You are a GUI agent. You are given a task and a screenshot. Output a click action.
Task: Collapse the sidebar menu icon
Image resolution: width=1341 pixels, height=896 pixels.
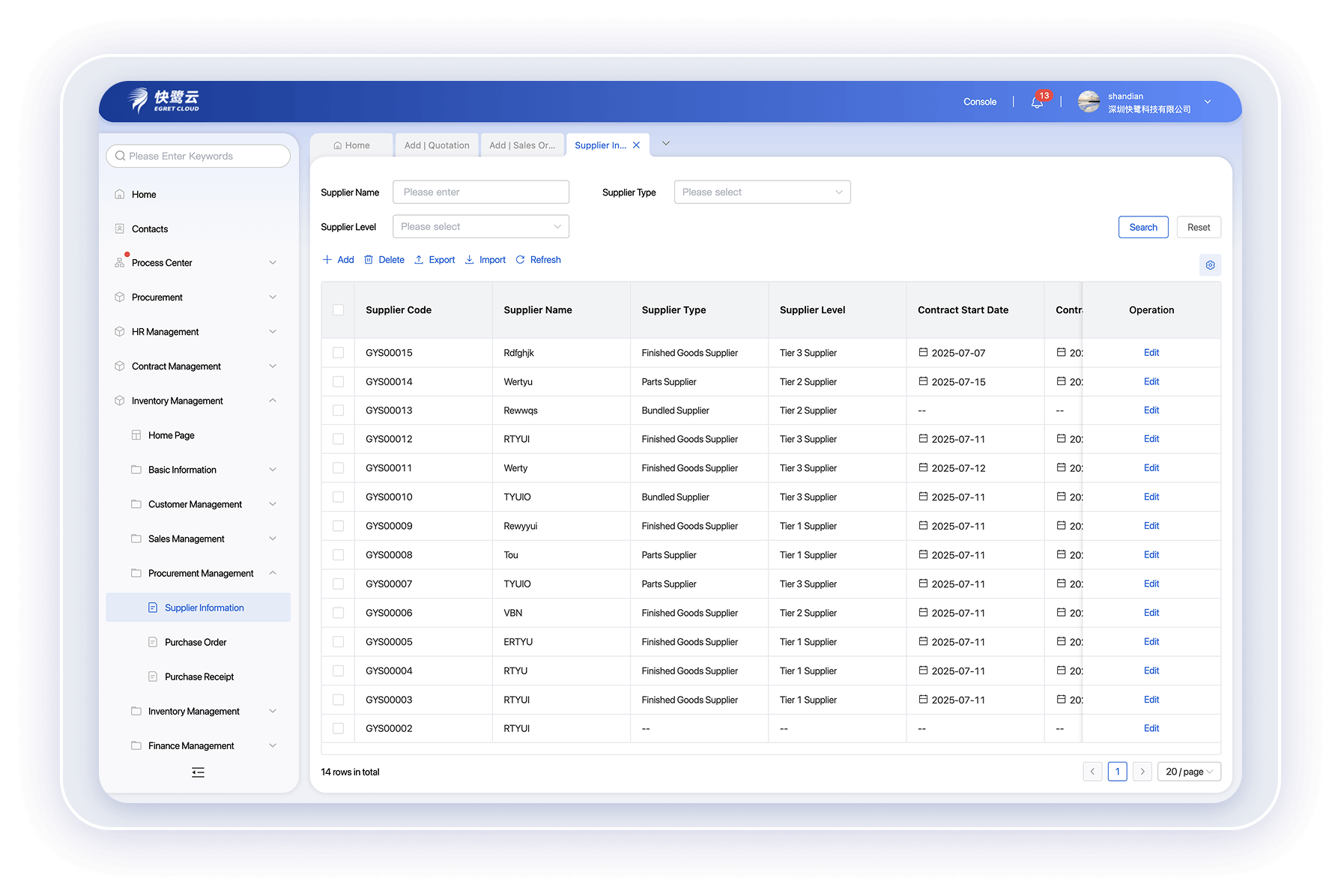point(198,772)
